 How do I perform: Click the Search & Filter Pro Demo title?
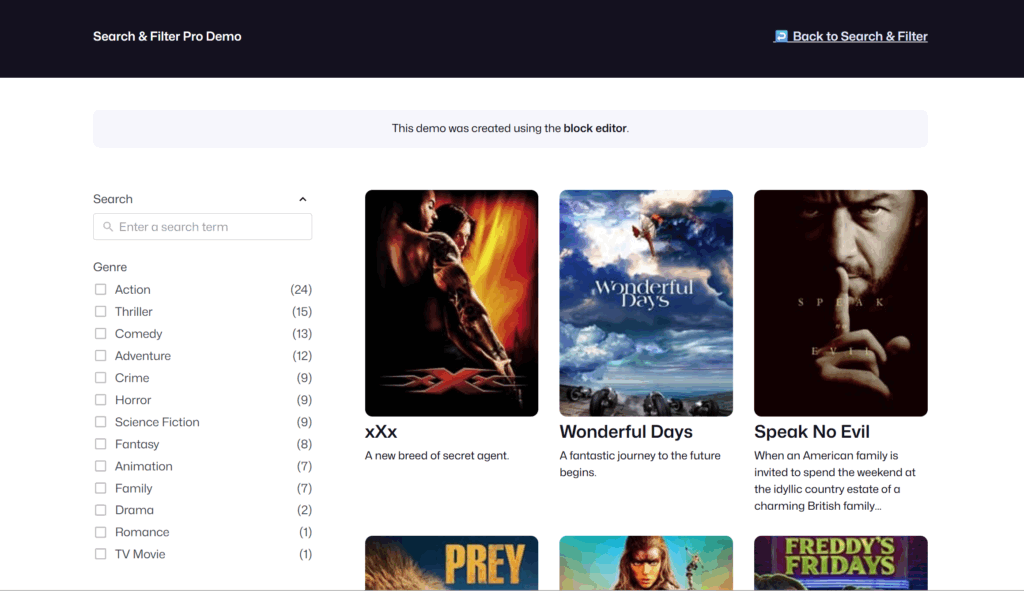[167, 37]
